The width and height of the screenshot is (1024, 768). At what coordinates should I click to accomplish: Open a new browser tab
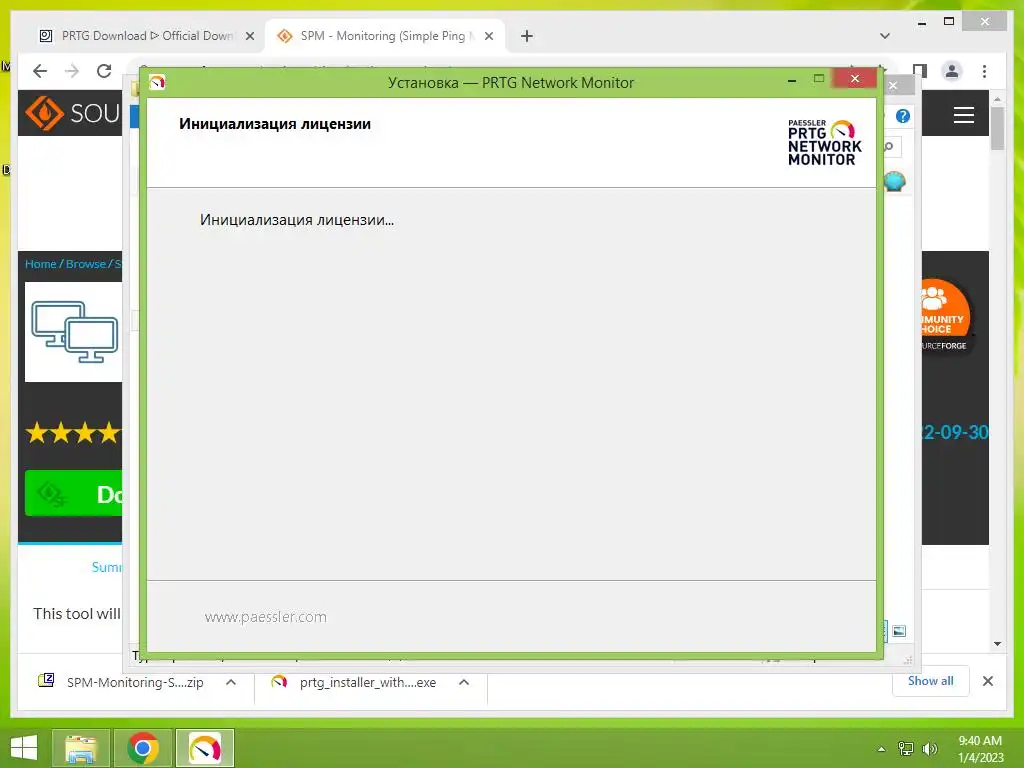[x=527, y=36]
